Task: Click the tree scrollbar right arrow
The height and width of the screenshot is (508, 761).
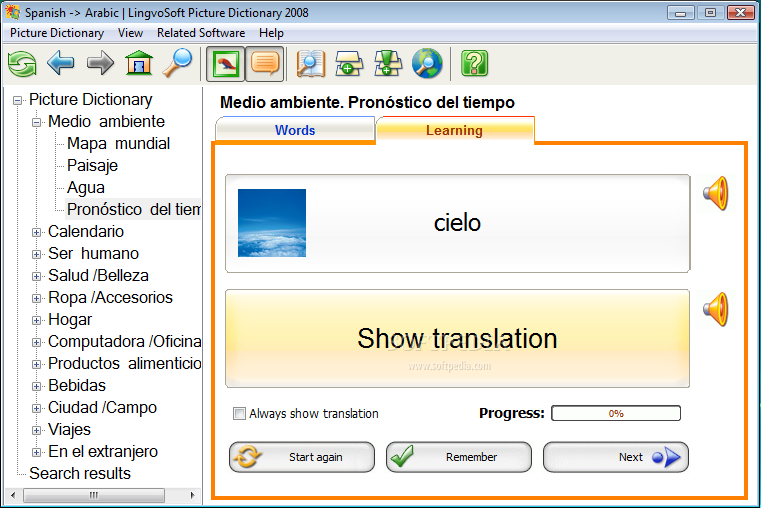Action: [x=193, y=495]
